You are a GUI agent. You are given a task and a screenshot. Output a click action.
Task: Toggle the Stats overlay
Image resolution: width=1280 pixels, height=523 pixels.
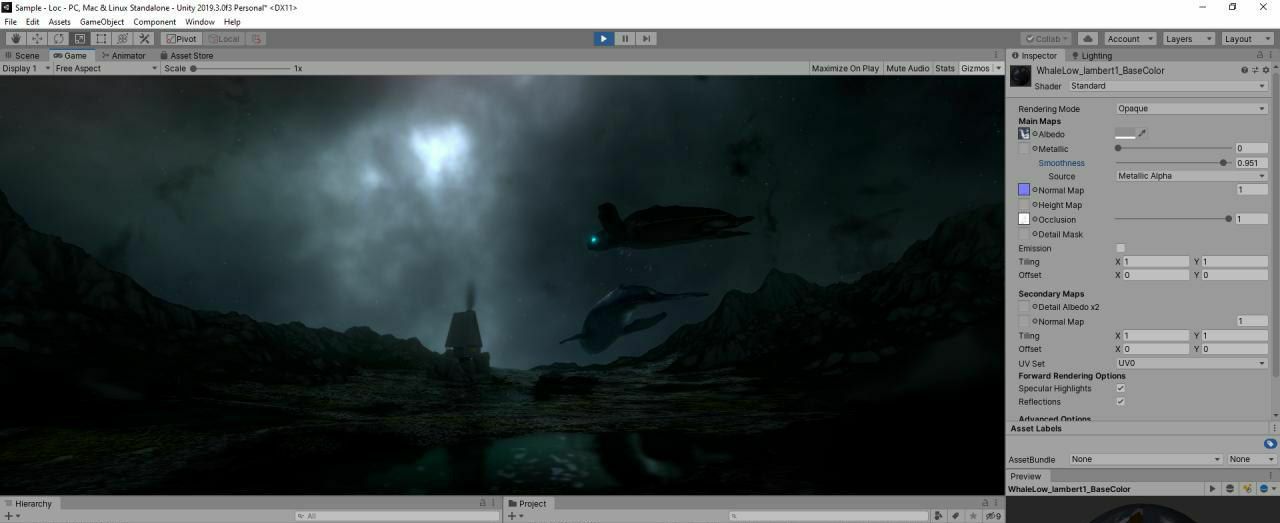945,68
